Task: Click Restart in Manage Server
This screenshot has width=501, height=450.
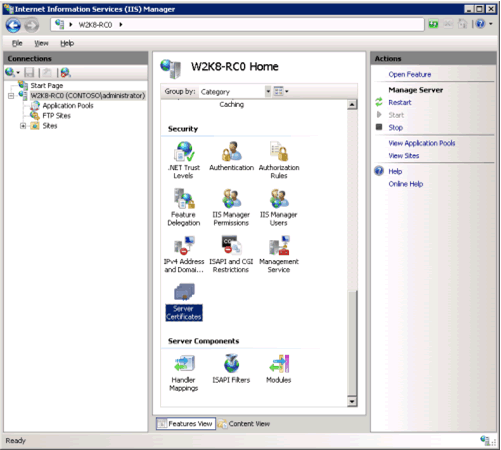Action: pyautogui.click(x=400, y=102)
